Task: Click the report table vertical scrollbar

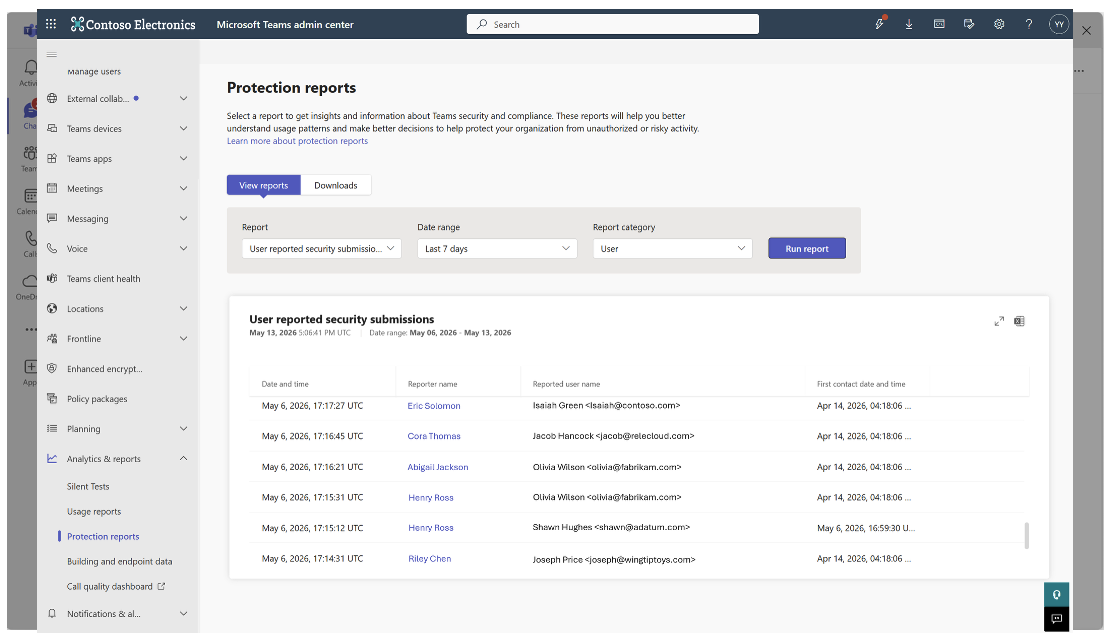Action: tap(1026, 535)
